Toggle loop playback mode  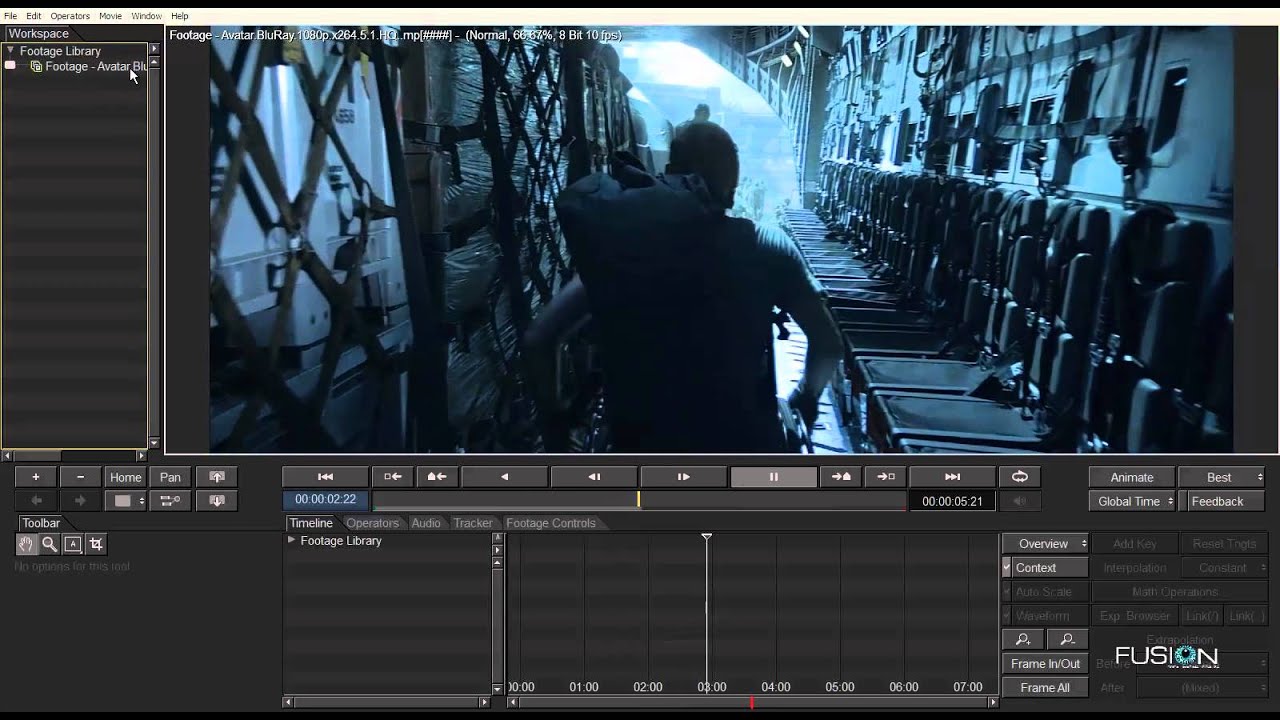pos(1020,477)
